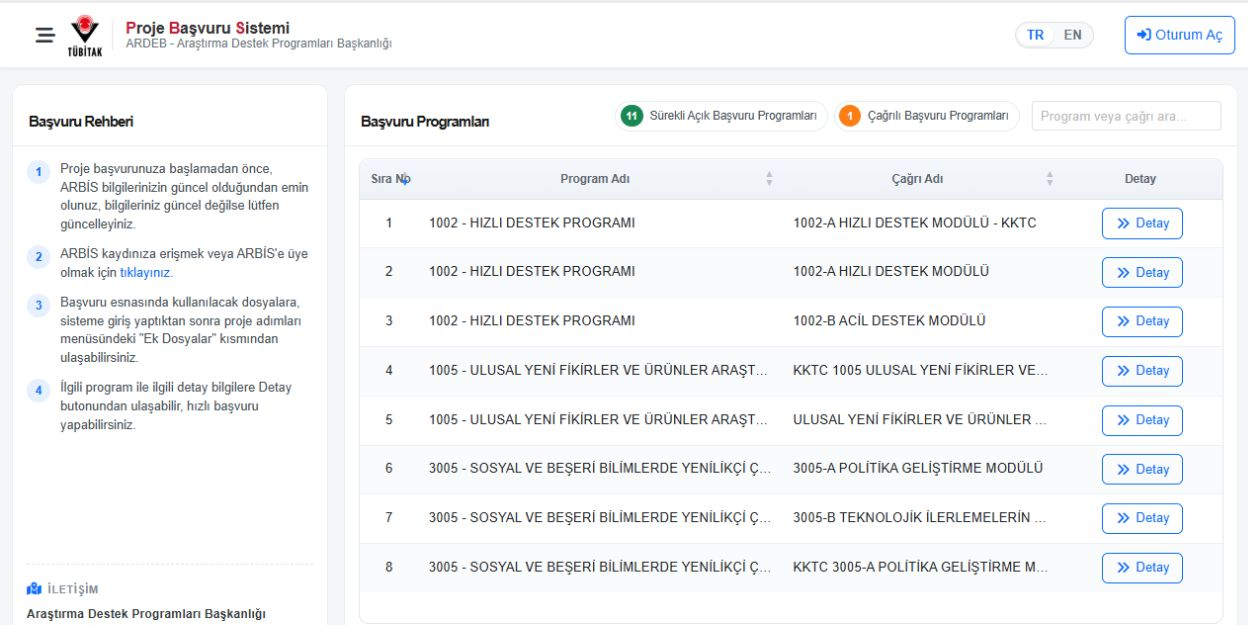The width and height of the screenshot is (1248, 625).
Task: Click the 1002-B ACİL DESTEK MODÜLÜ text
Action: (x=889, y=321)
